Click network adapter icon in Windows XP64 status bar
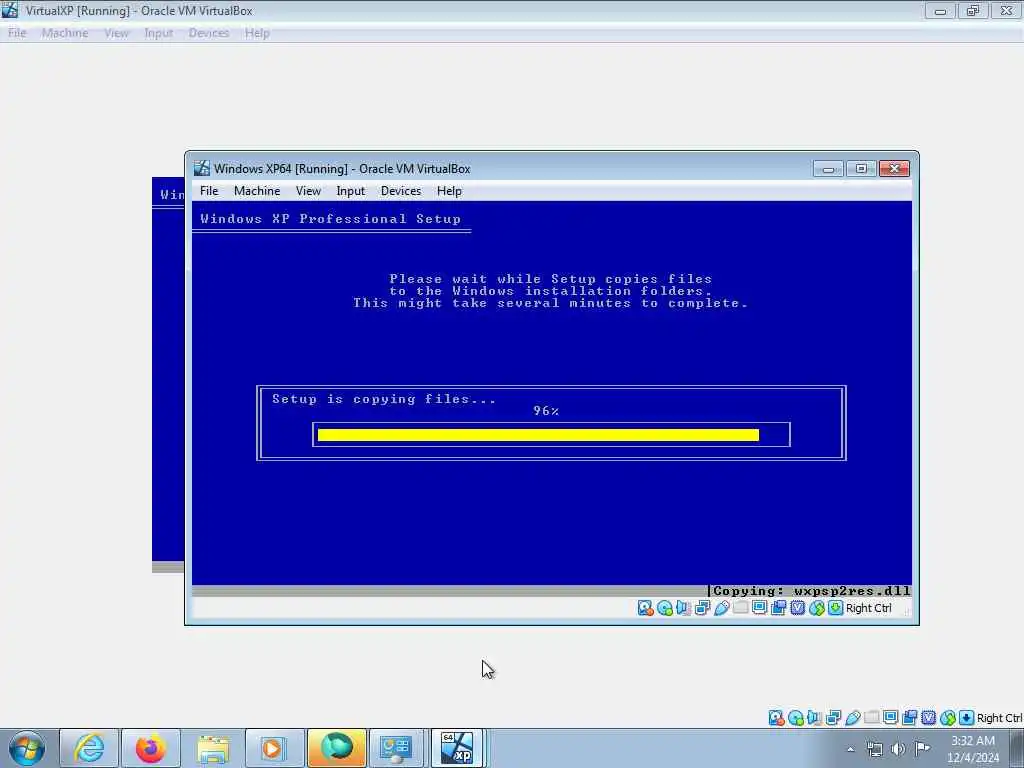1024x768 pixels. [703, 608]
